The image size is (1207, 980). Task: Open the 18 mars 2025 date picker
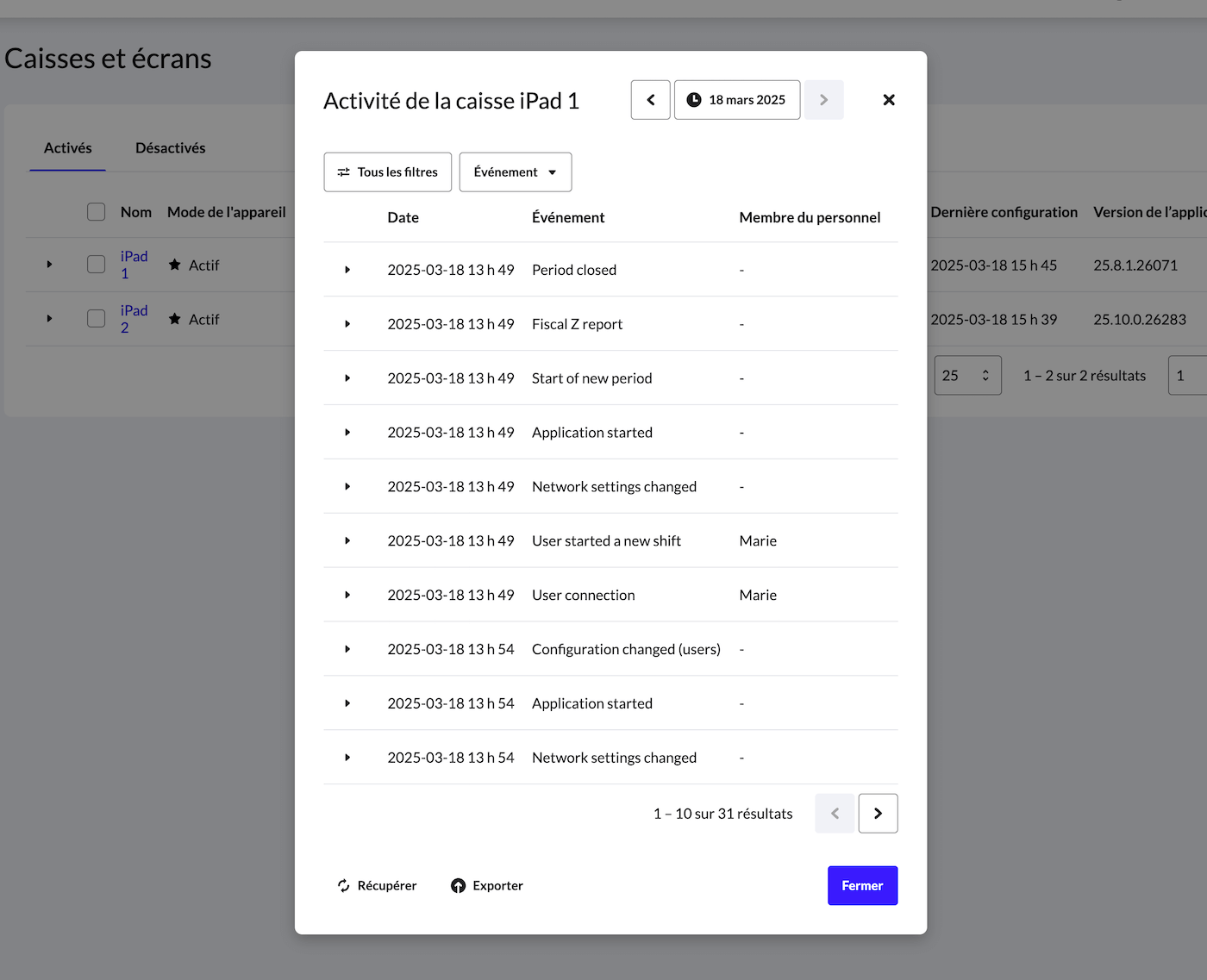[736, 100]
